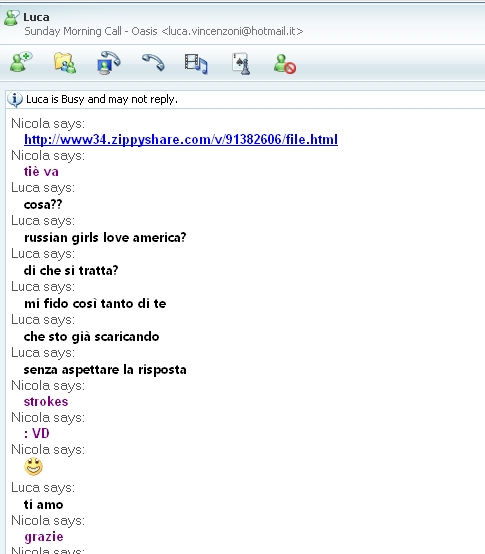Click the message 'di che si tratta?'

click(x=71, y=270)
